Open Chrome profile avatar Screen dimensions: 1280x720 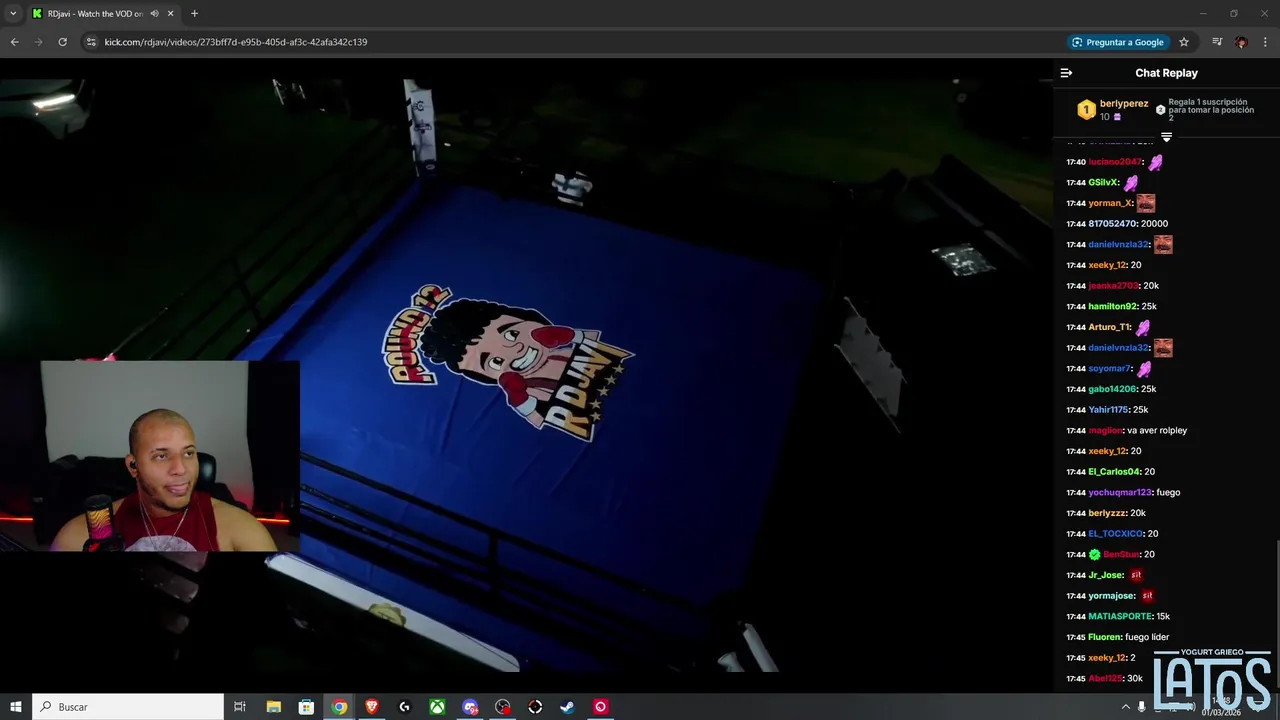[x=1241, y=42]
